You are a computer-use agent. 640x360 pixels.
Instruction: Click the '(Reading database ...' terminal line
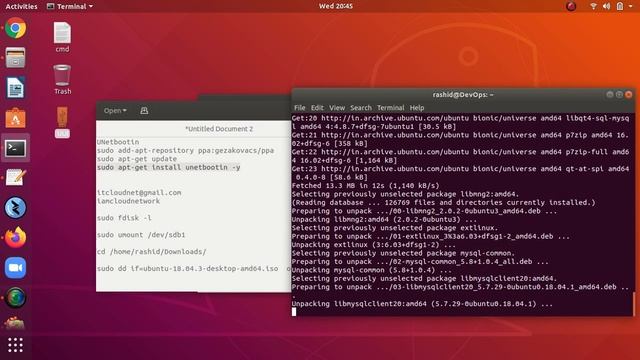(443, 202)
